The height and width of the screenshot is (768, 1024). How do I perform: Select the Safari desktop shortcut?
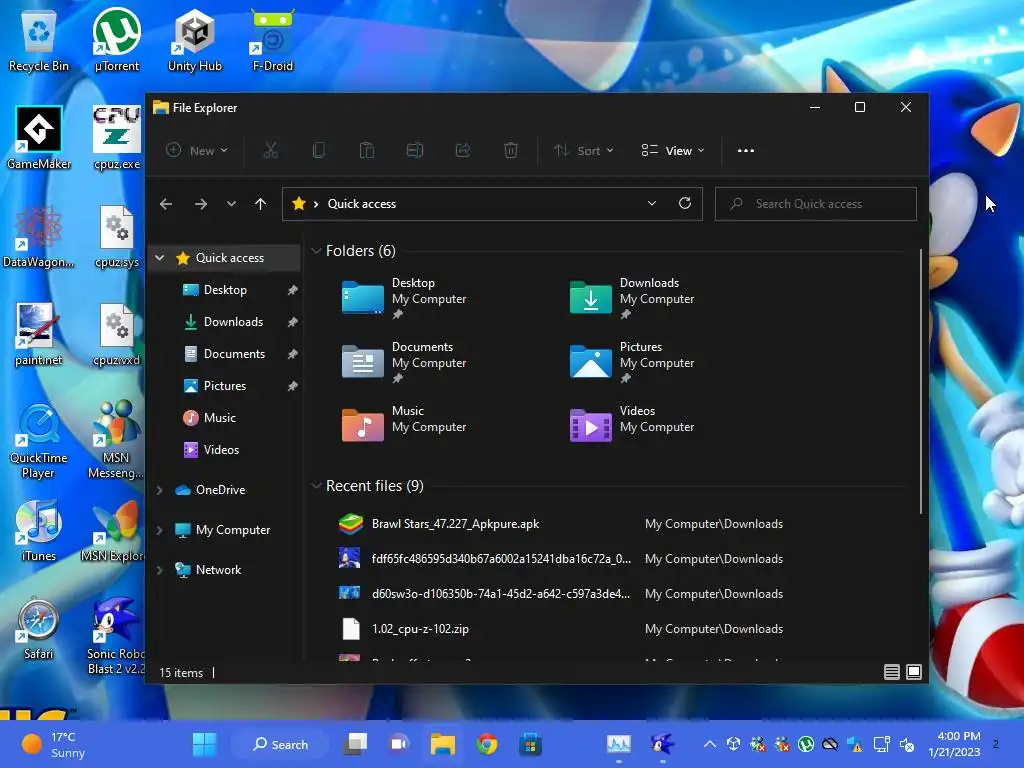(x=39, y=628)
